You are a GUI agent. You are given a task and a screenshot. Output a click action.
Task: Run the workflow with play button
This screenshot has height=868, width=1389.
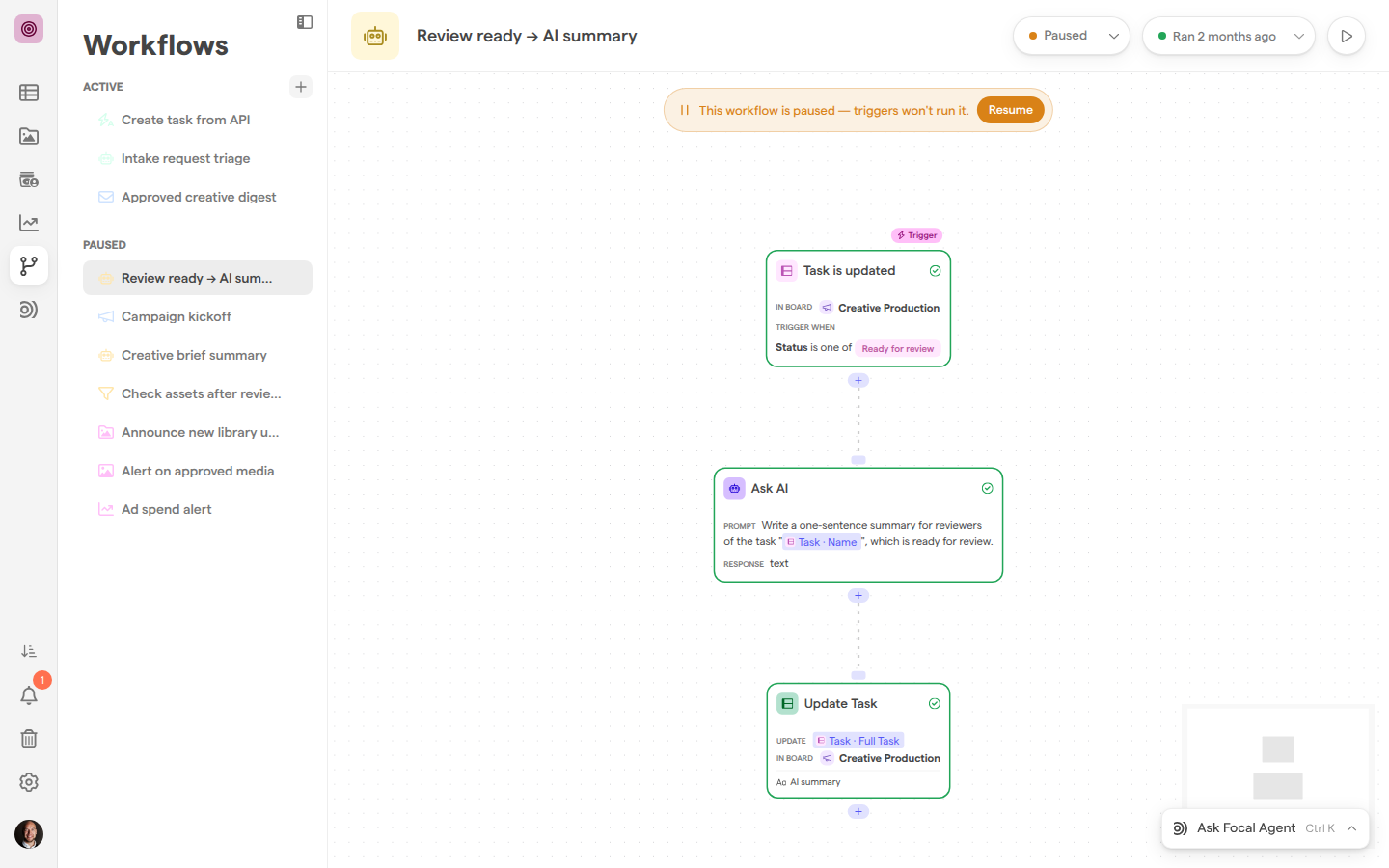pos(1347,36)
